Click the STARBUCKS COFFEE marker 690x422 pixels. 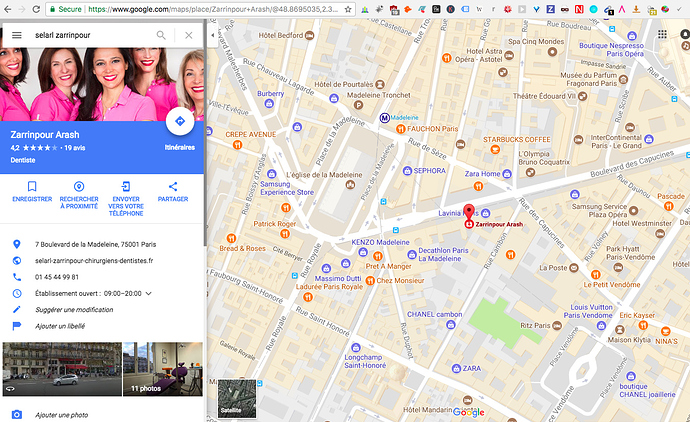[x=495, y=150]
